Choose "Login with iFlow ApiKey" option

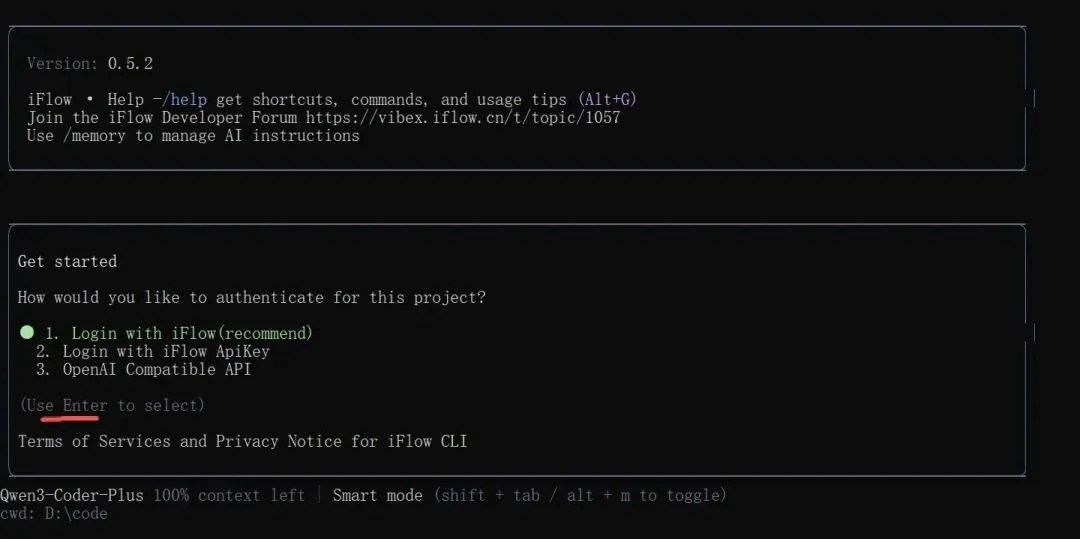coord(166,351)
